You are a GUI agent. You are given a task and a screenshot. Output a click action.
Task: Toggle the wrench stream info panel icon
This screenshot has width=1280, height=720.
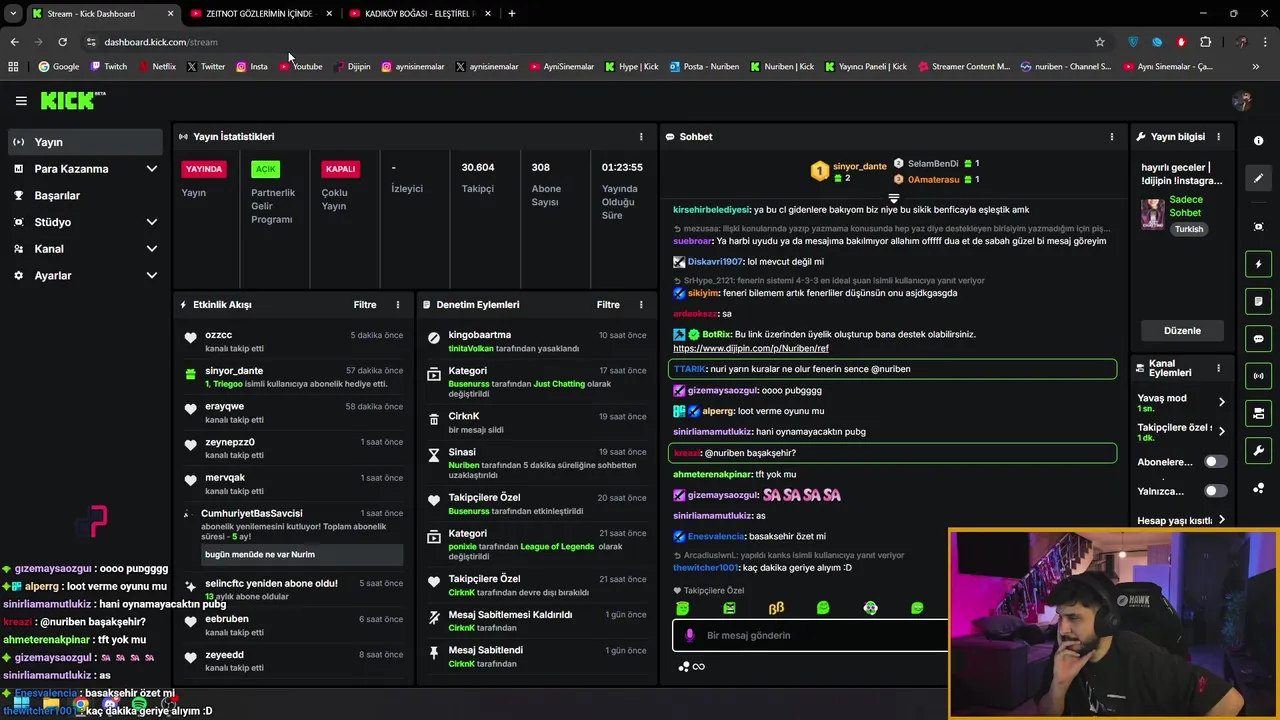(1258, 450)
